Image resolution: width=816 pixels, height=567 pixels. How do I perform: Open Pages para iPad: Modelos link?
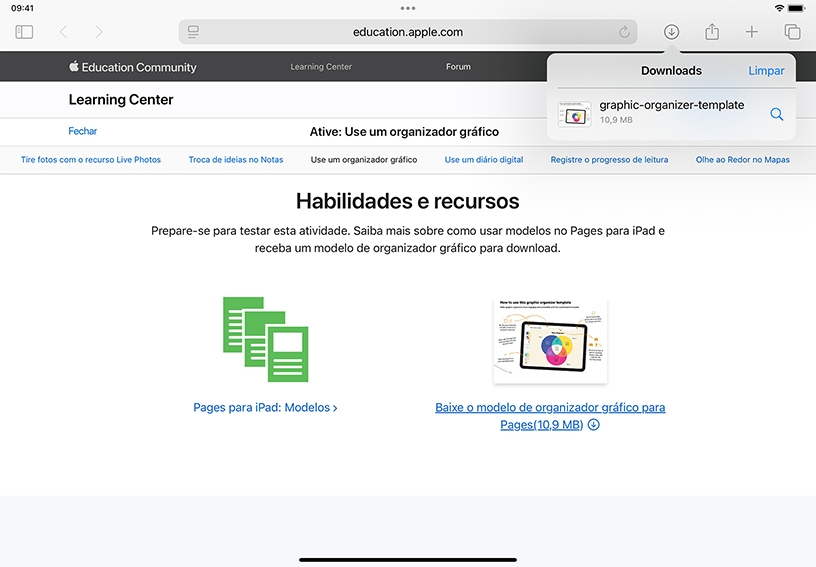coord(265,407)
